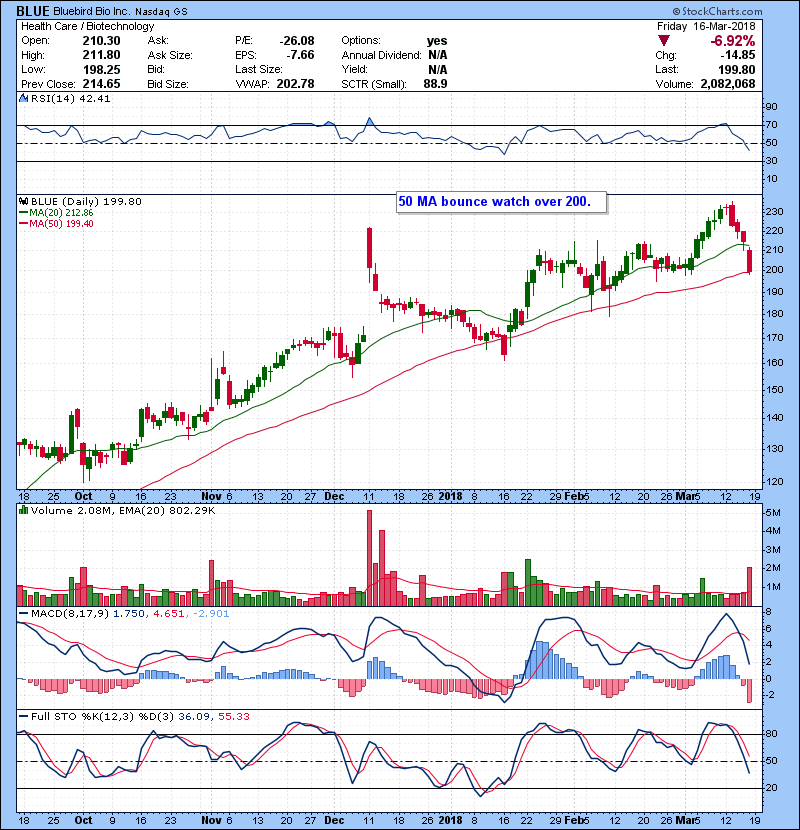800x830 pixels.
Task: Click the BLUE ticker symbol in the header
Action: pos(33,11)
